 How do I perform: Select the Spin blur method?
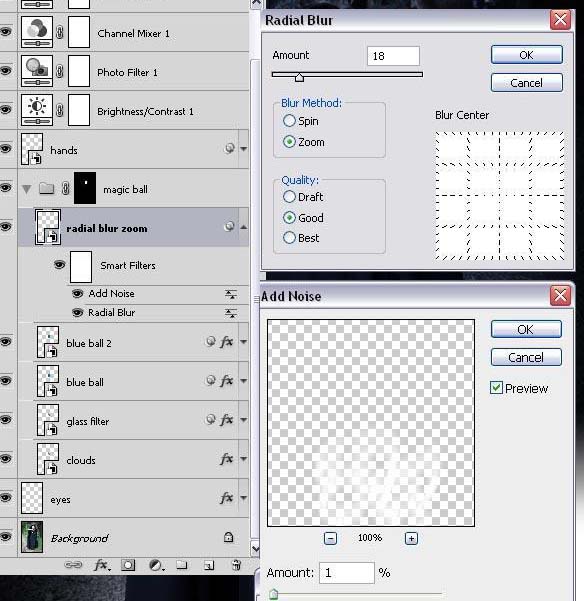289,121
